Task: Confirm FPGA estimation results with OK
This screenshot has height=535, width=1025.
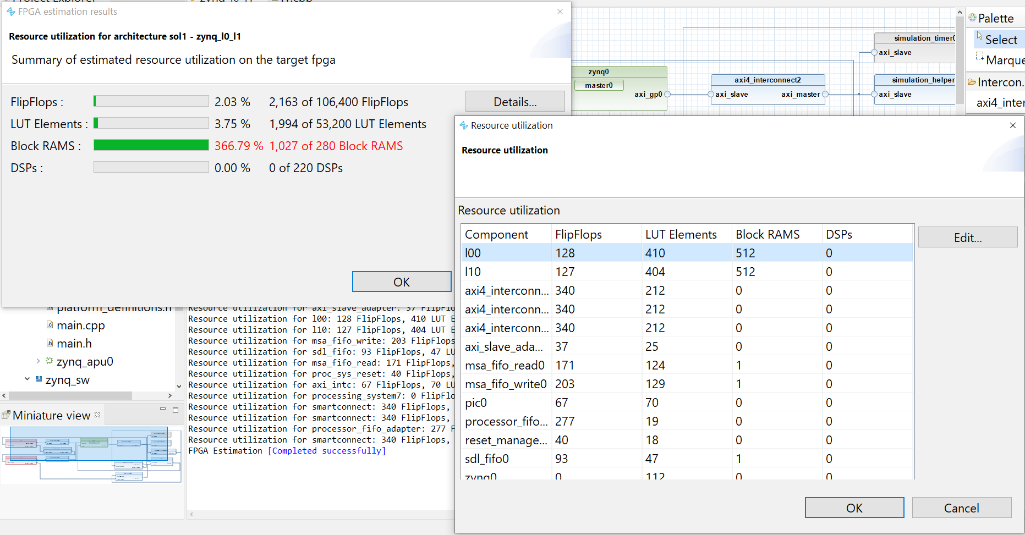Action: click(401, 282)
